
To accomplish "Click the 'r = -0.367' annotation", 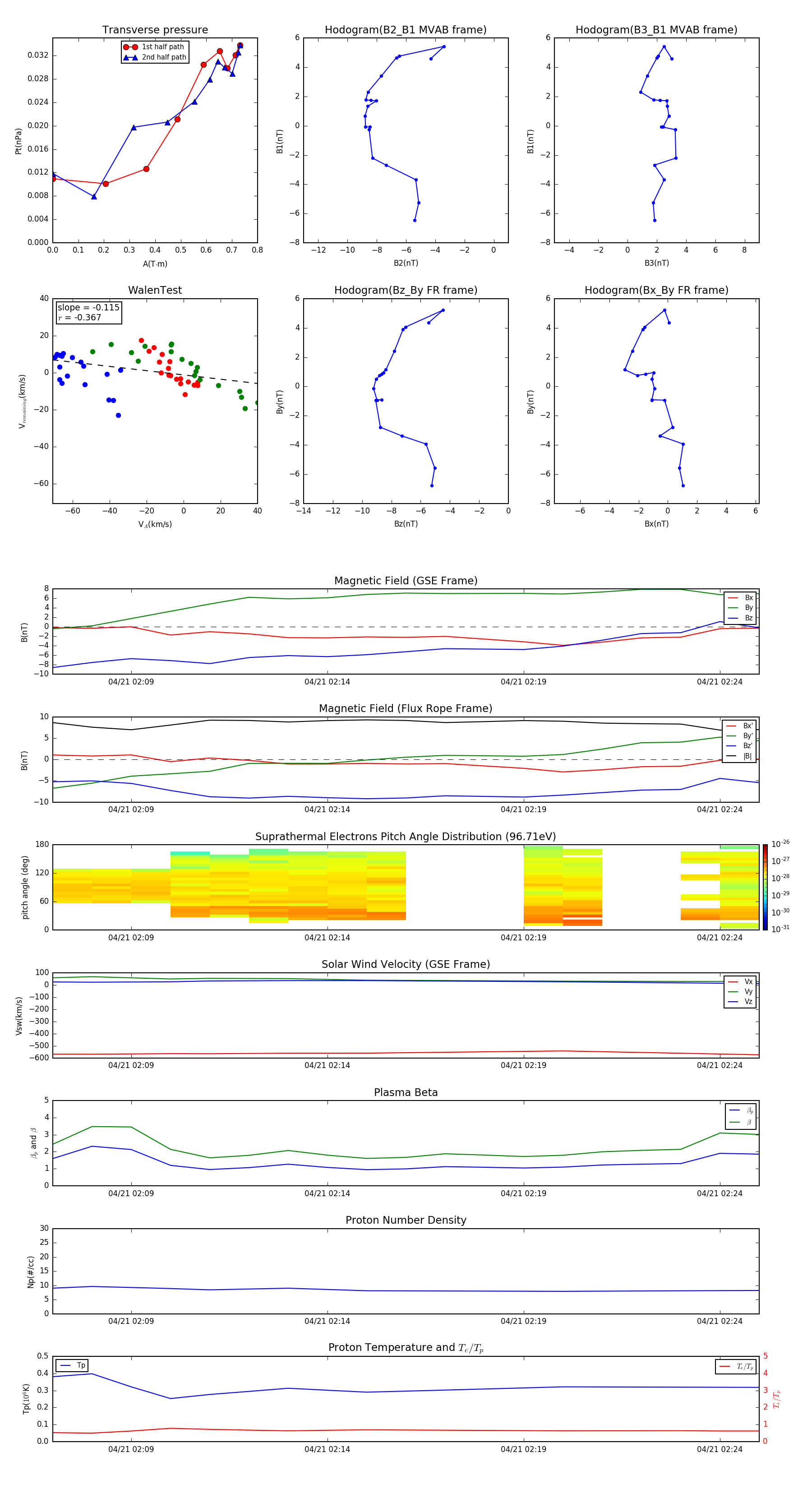I will click(80, 317).
